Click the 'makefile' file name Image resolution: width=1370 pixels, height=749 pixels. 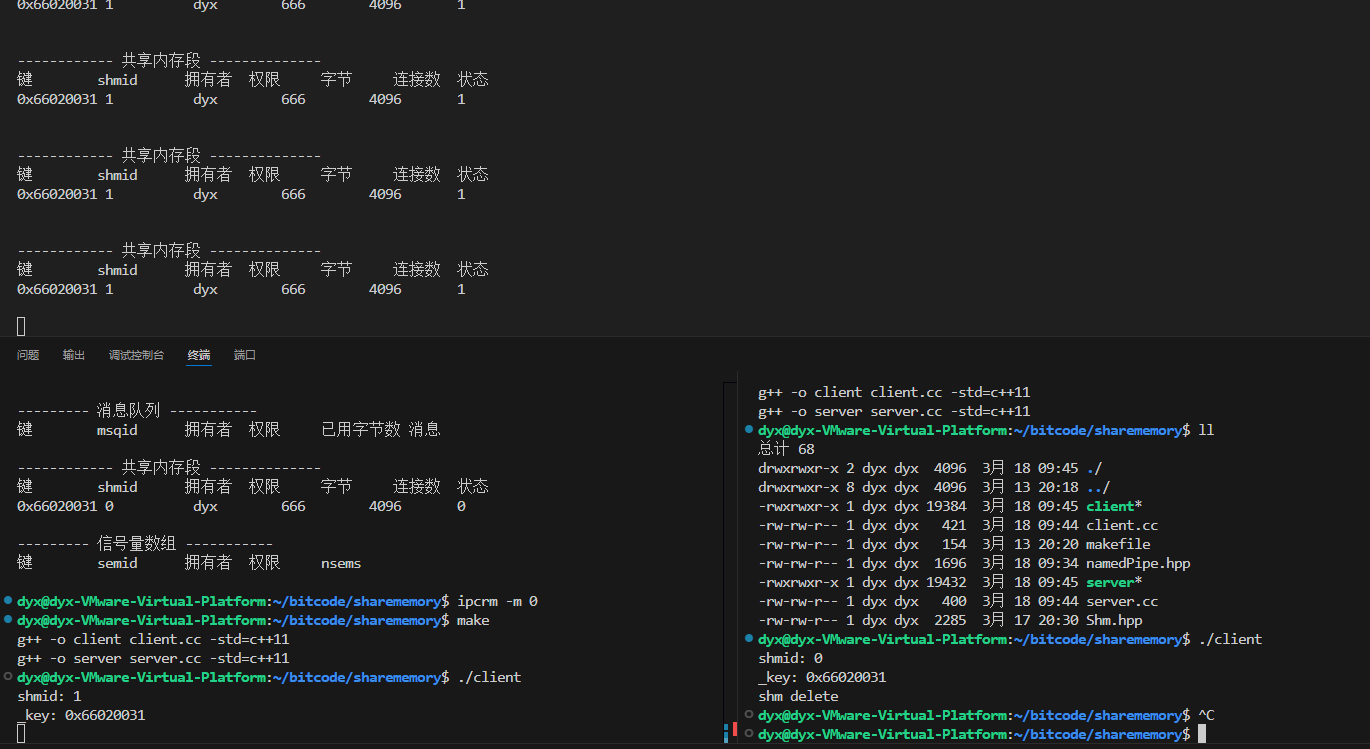[x=1118, y=544]
